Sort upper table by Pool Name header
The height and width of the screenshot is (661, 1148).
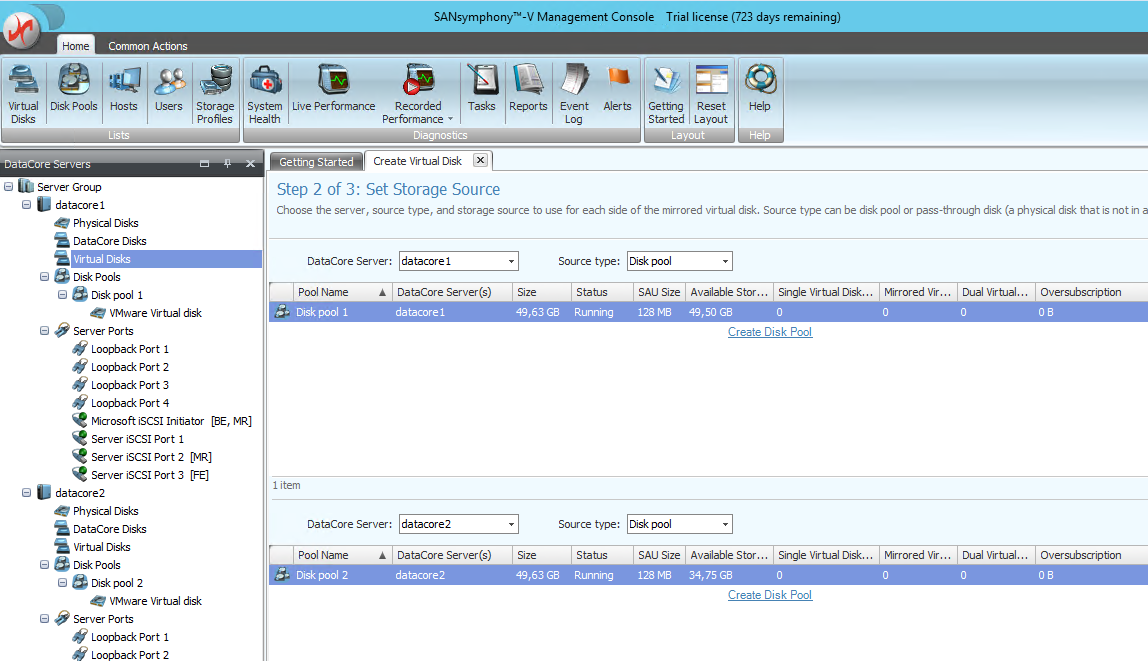click(342, 292)
